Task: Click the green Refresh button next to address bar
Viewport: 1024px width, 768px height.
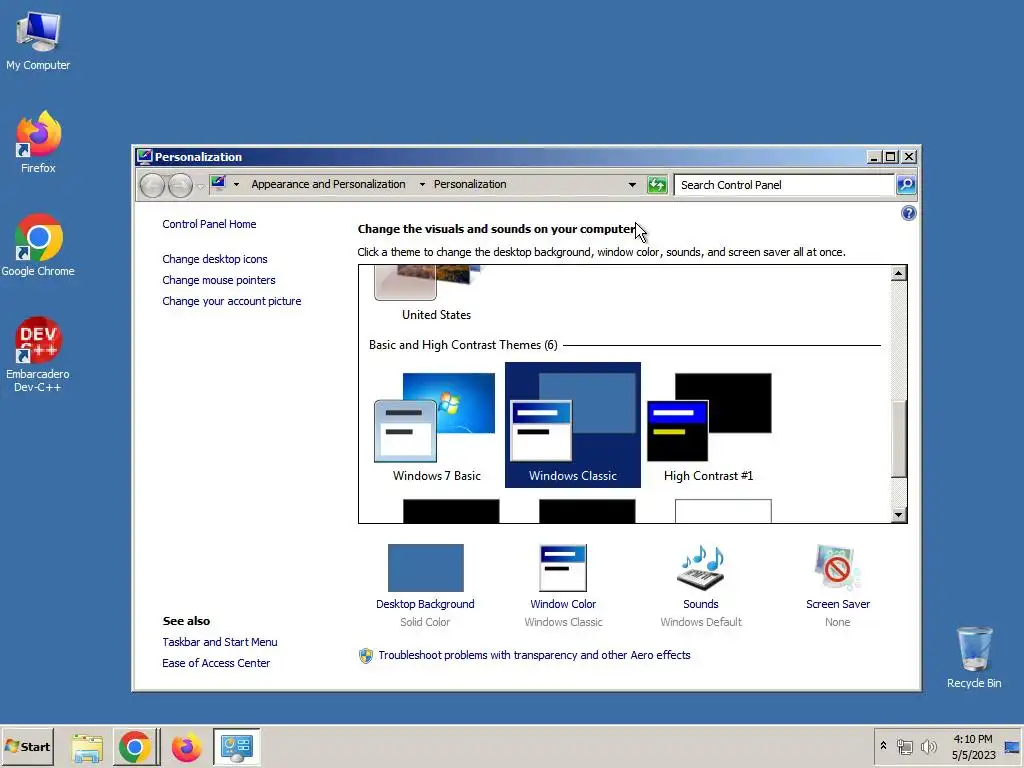Action: [657, 185]
